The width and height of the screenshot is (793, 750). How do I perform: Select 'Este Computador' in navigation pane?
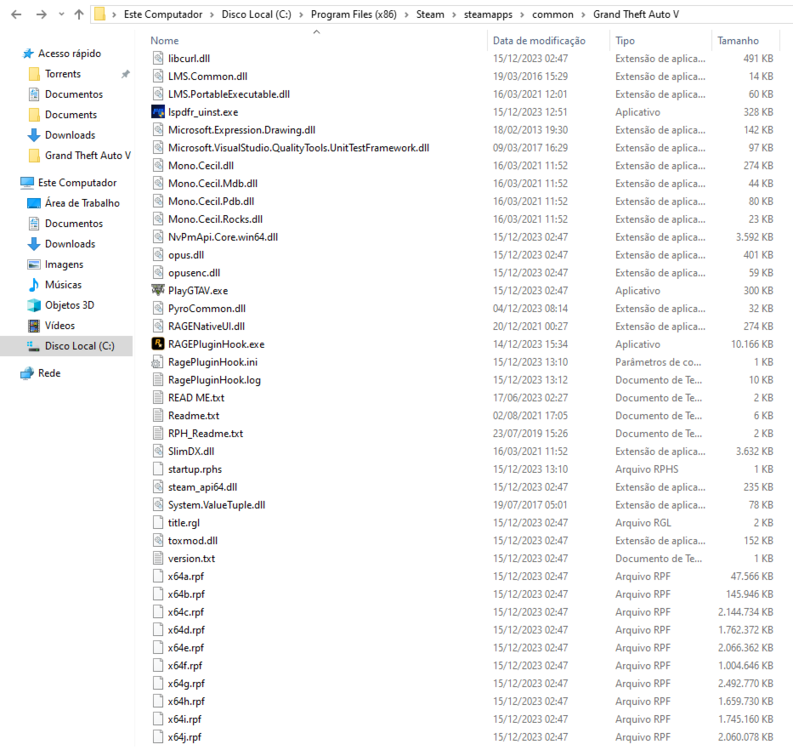click(77, 183)
